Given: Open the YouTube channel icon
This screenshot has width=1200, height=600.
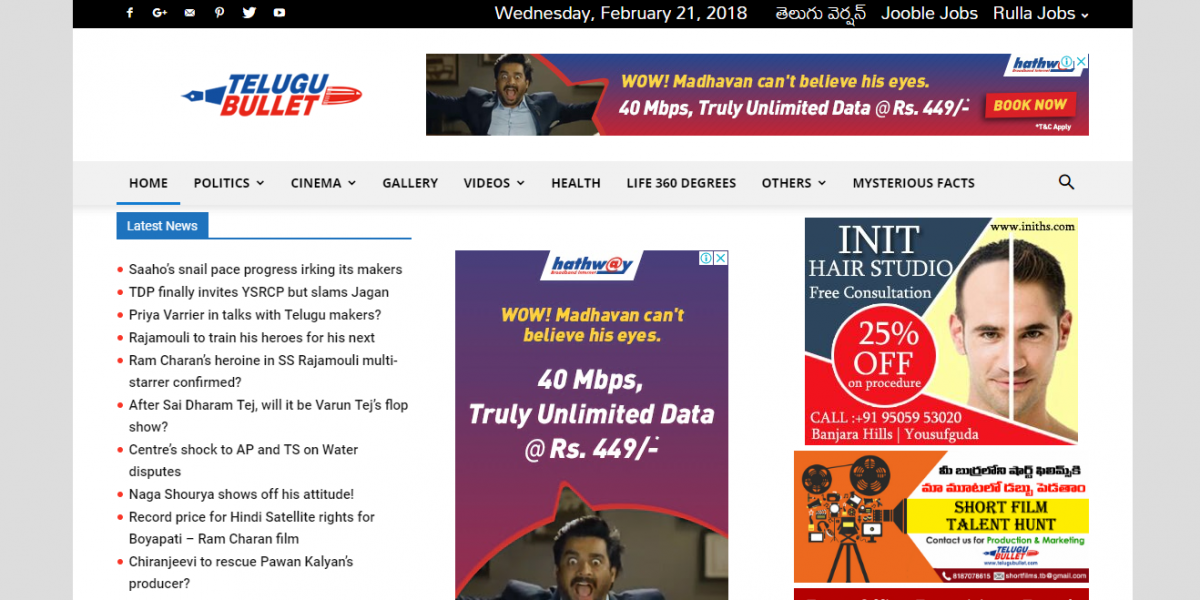Looking at the screenshot, I should [279, 13].
